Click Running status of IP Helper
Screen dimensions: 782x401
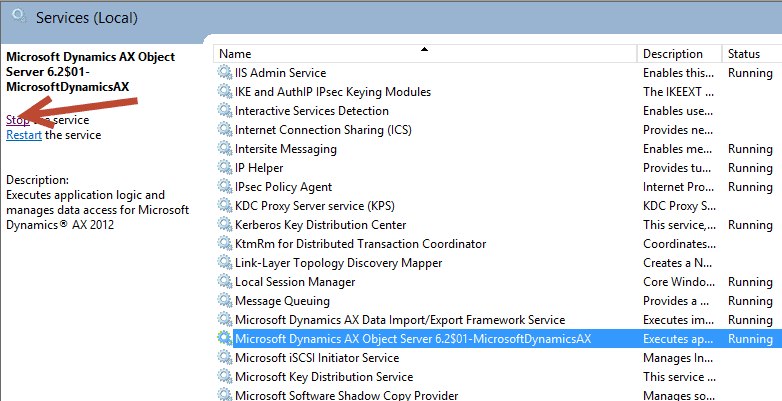tap(750, 168)
